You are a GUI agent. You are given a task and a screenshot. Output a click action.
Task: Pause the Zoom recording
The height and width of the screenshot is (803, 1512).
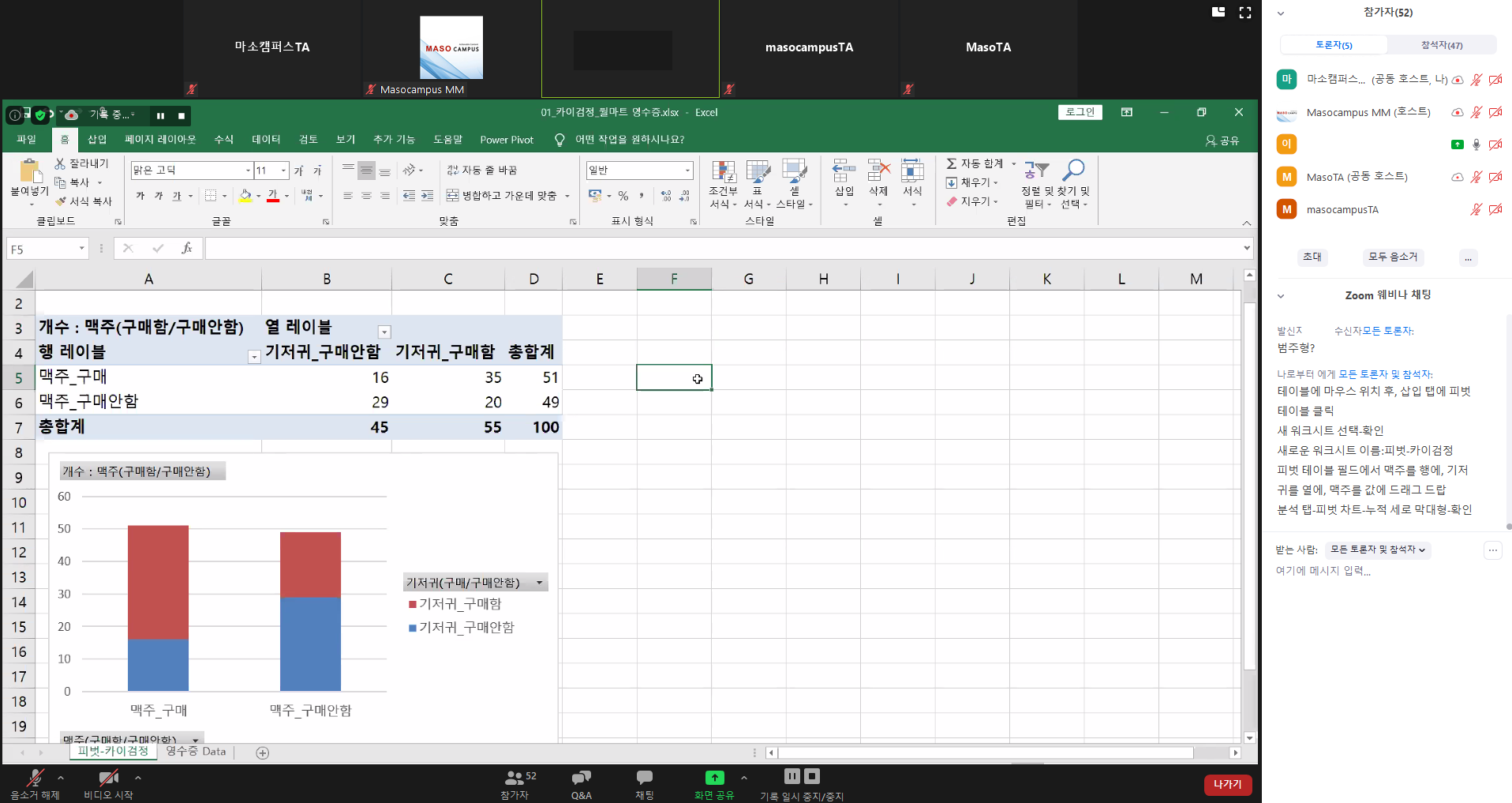(792, 776)
